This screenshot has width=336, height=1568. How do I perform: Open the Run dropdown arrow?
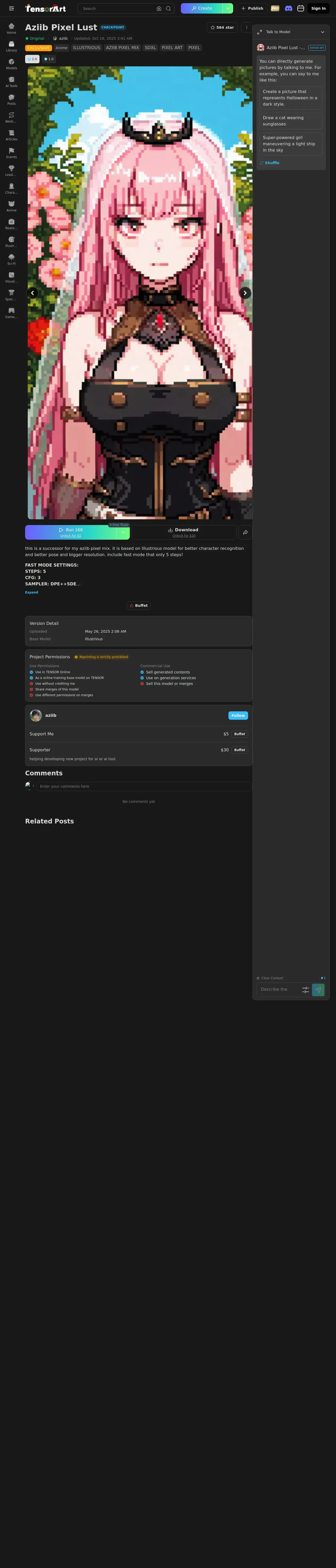(x=123, y=532)
